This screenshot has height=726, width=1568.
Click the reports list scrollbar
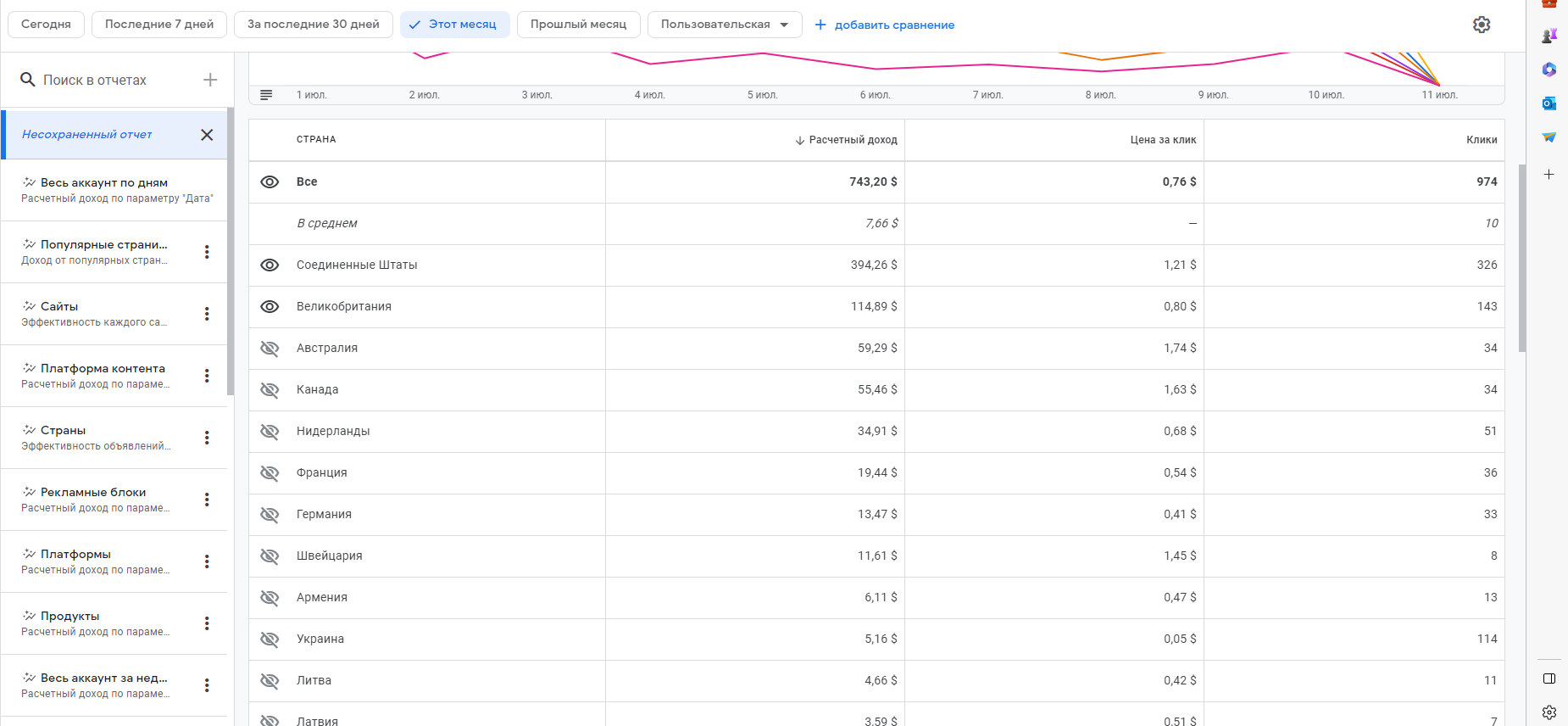click(x=231, y=252)
